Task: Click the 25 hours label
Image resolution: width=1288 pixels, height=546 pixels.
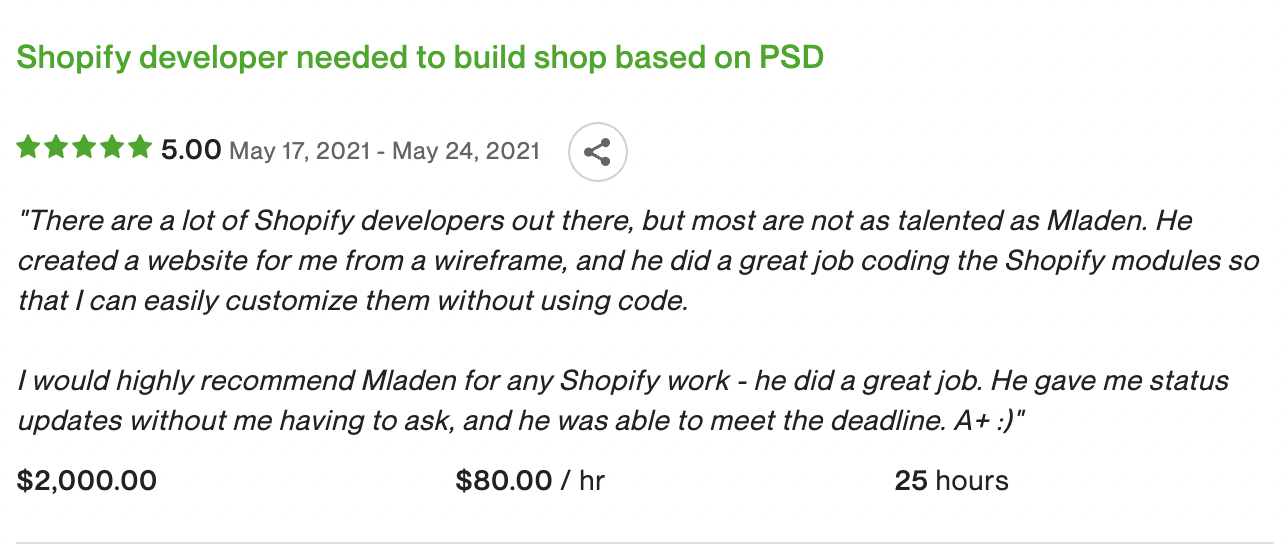Action: (951, 481)
